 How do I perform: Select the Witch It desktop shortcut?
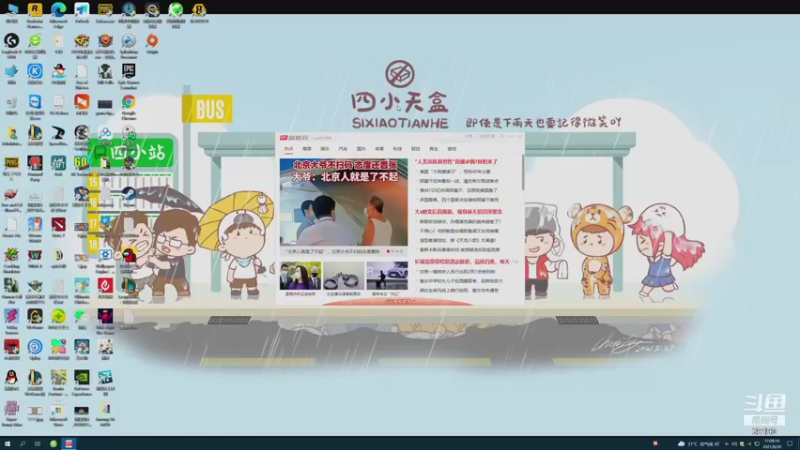35,255
